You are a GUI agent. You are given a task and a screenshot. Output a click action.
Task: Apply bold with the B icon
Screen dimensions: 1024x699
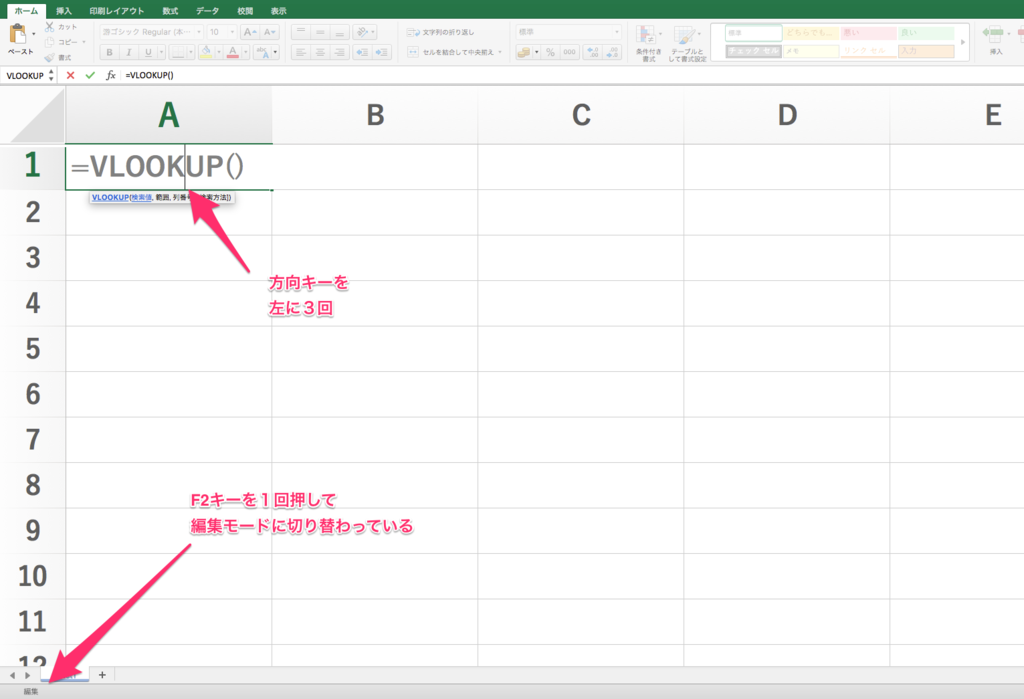tap(111, 52)
